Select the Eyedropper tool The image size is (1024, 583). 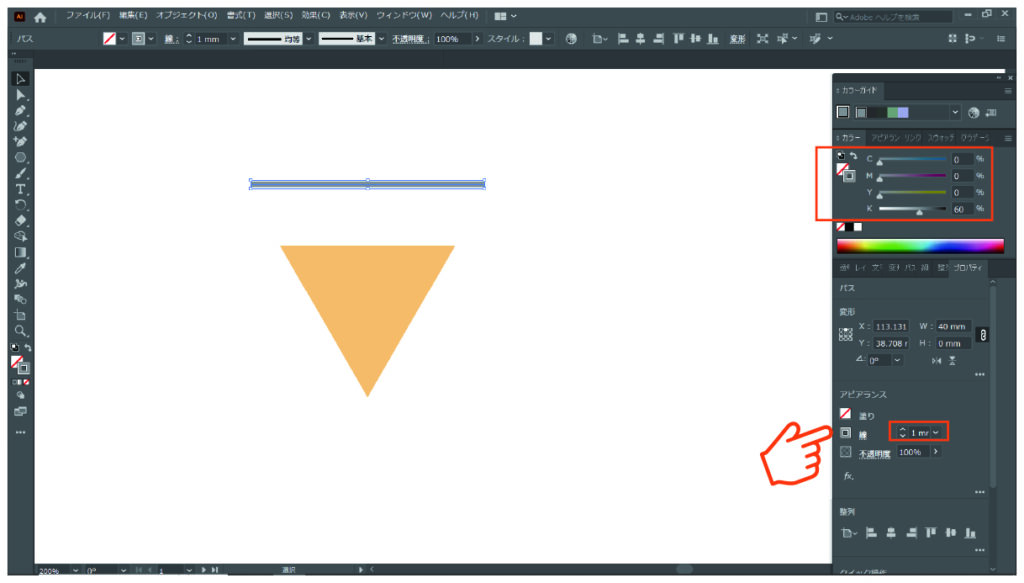click(20, 268)
